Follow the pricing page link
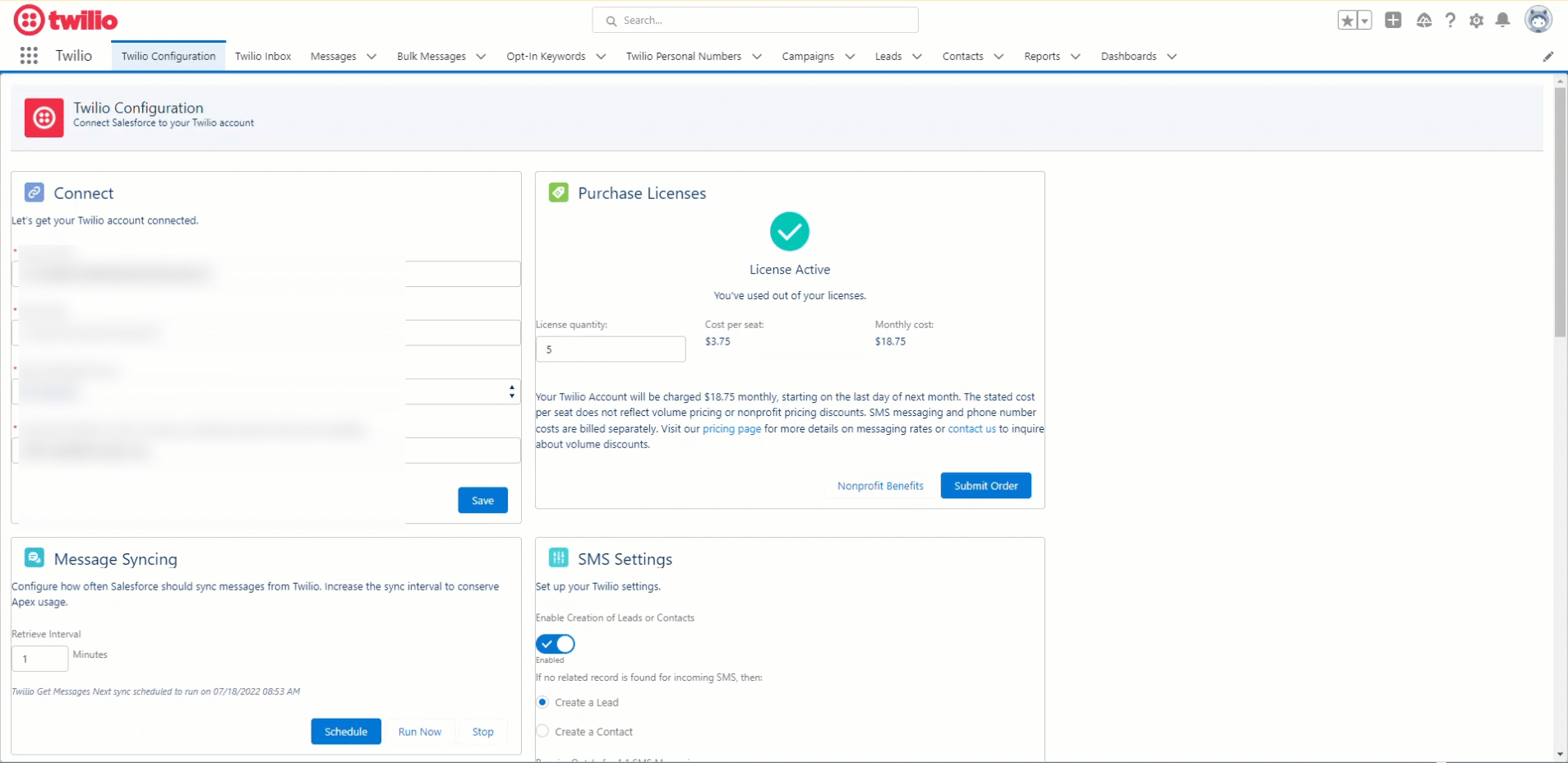The height and width of the screenshot is (763, 1568). coord(731,428)
